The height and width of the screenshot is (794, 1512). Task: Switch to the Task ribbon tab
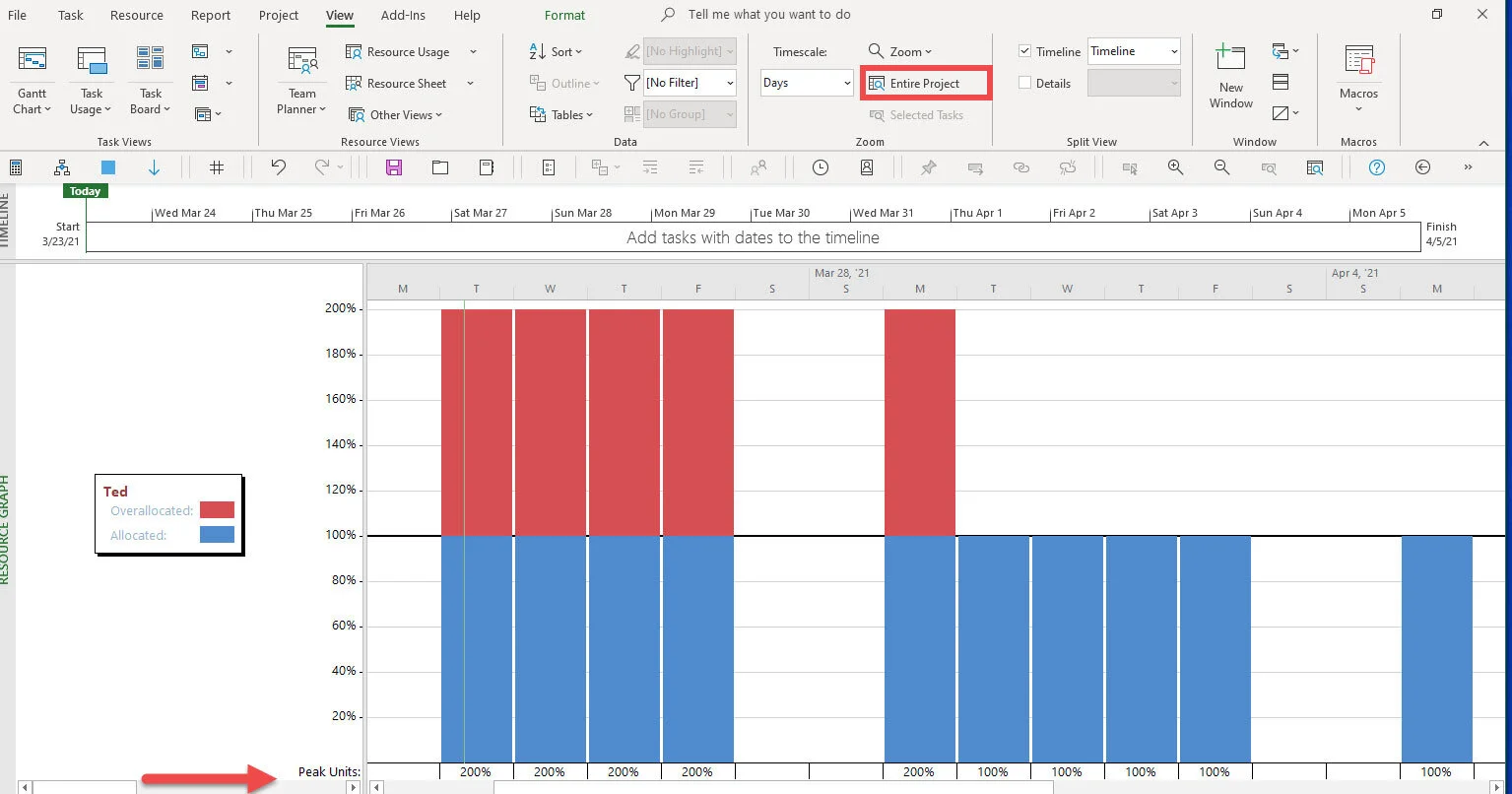(71, 15)
